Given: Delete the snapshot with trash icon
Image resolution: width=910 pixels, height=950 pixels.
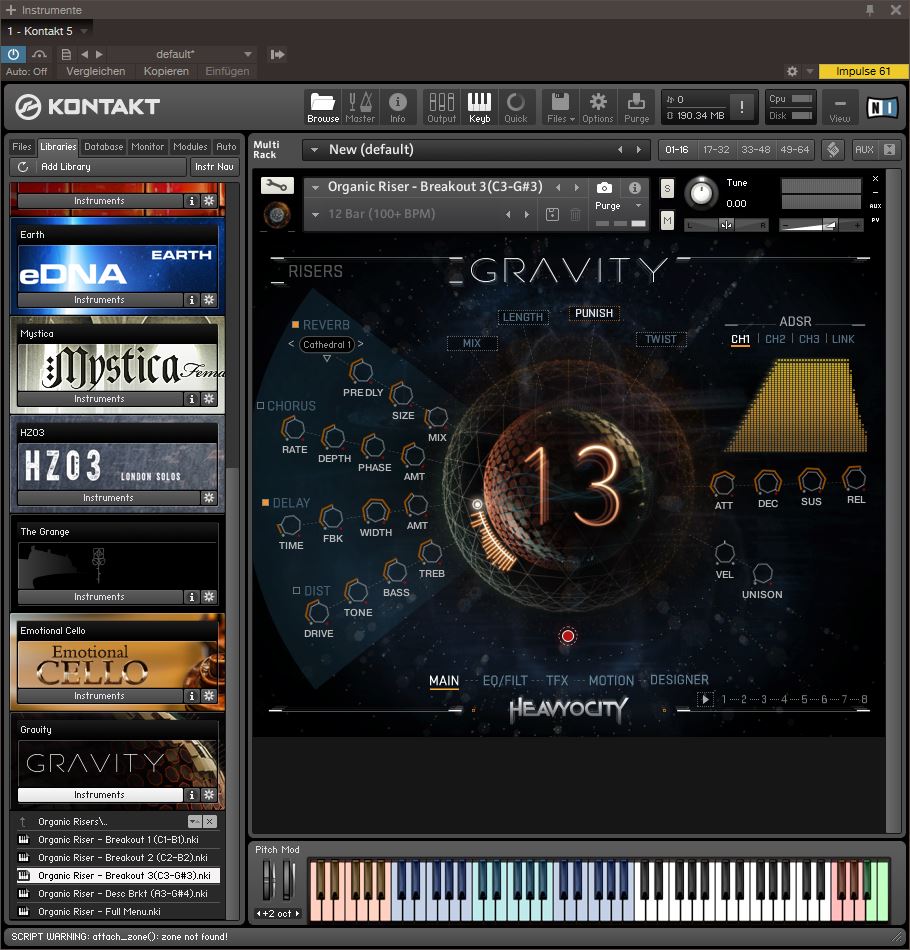Looking at the screenshot, I should tap(576, 214).
